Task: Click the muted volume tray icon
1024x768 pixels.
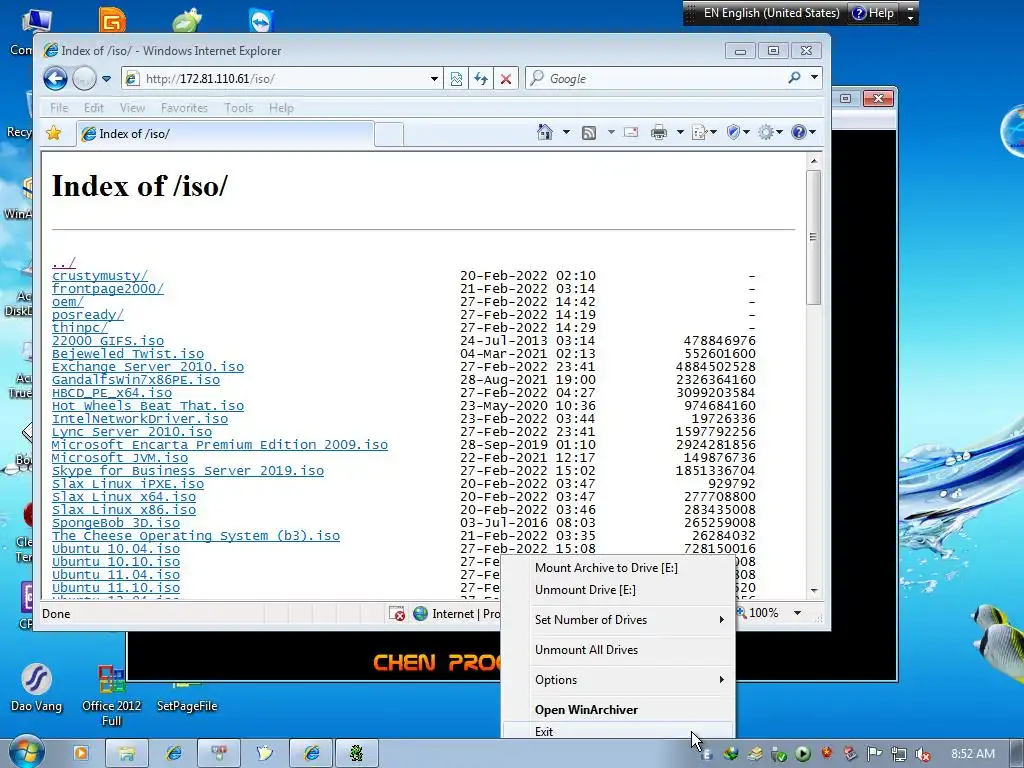Action: click(922, 754)
